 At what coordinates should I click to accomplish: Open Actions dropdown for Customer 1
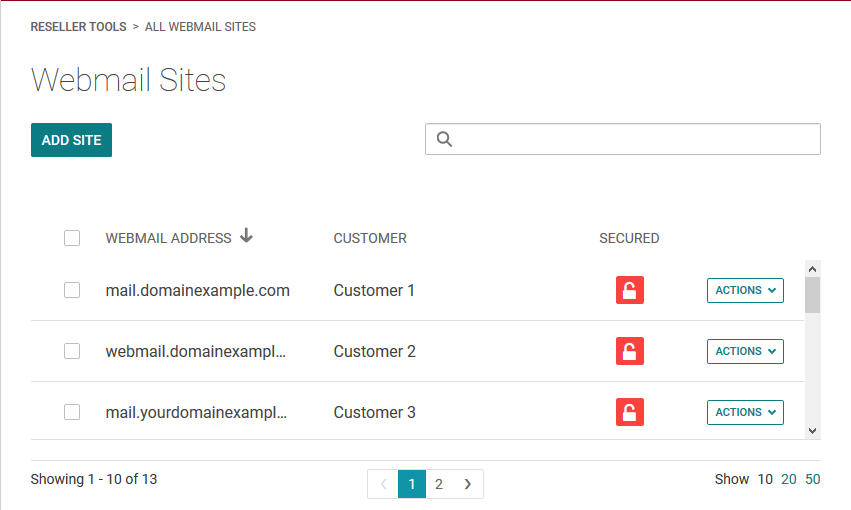745,290
